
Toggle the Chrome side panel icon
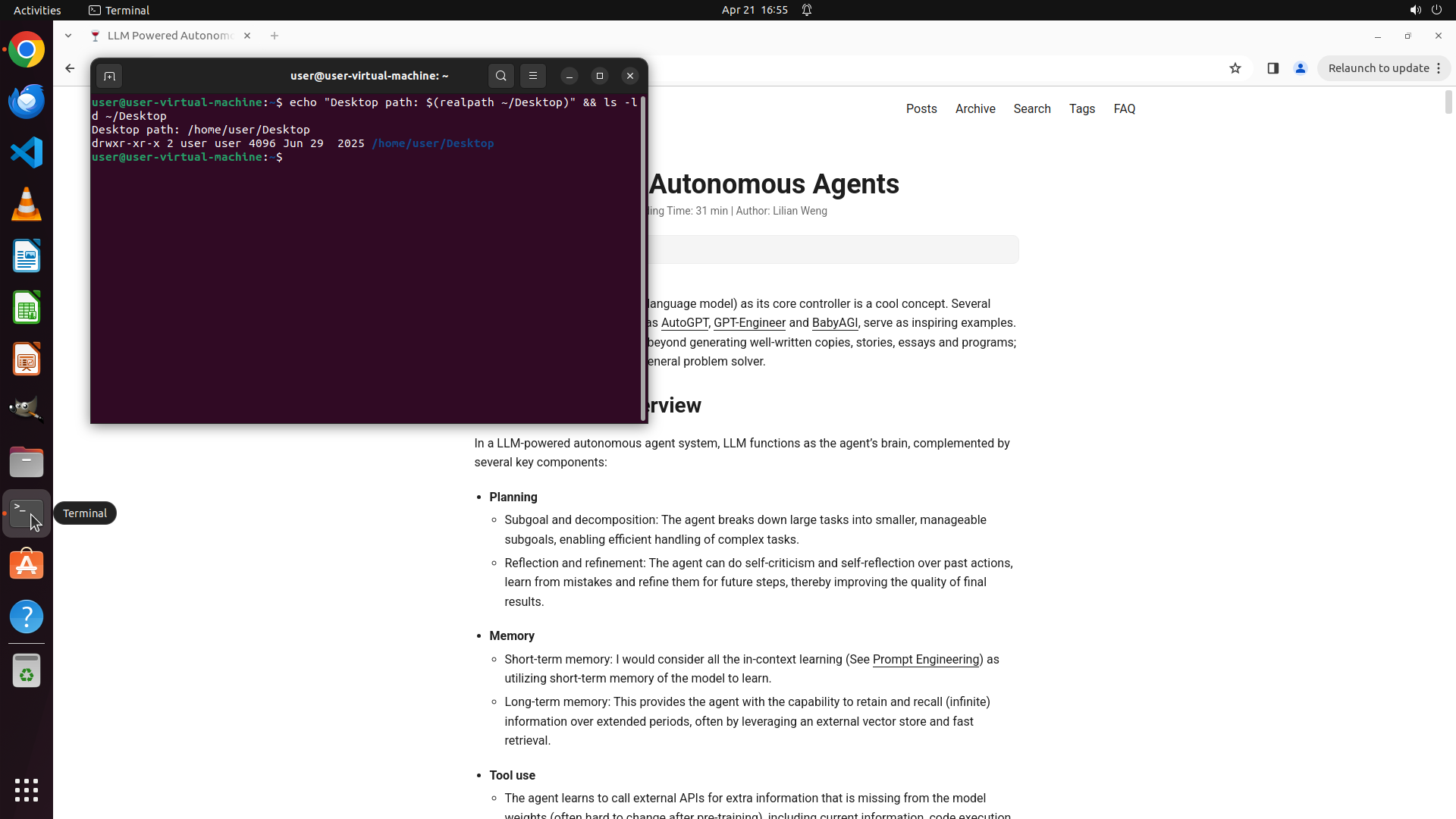pos(1272,68)
